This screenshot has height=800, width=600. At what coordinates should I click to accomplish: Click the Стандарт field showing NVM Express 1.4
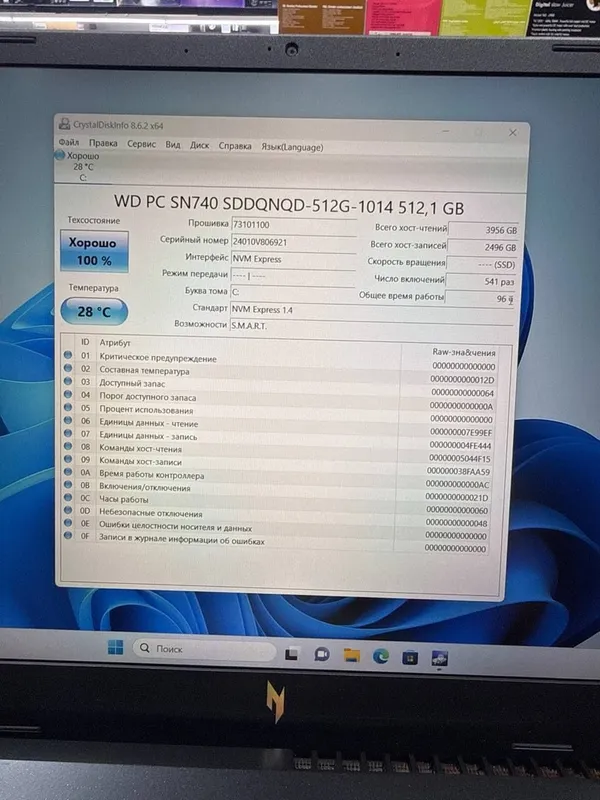point(371,310)
